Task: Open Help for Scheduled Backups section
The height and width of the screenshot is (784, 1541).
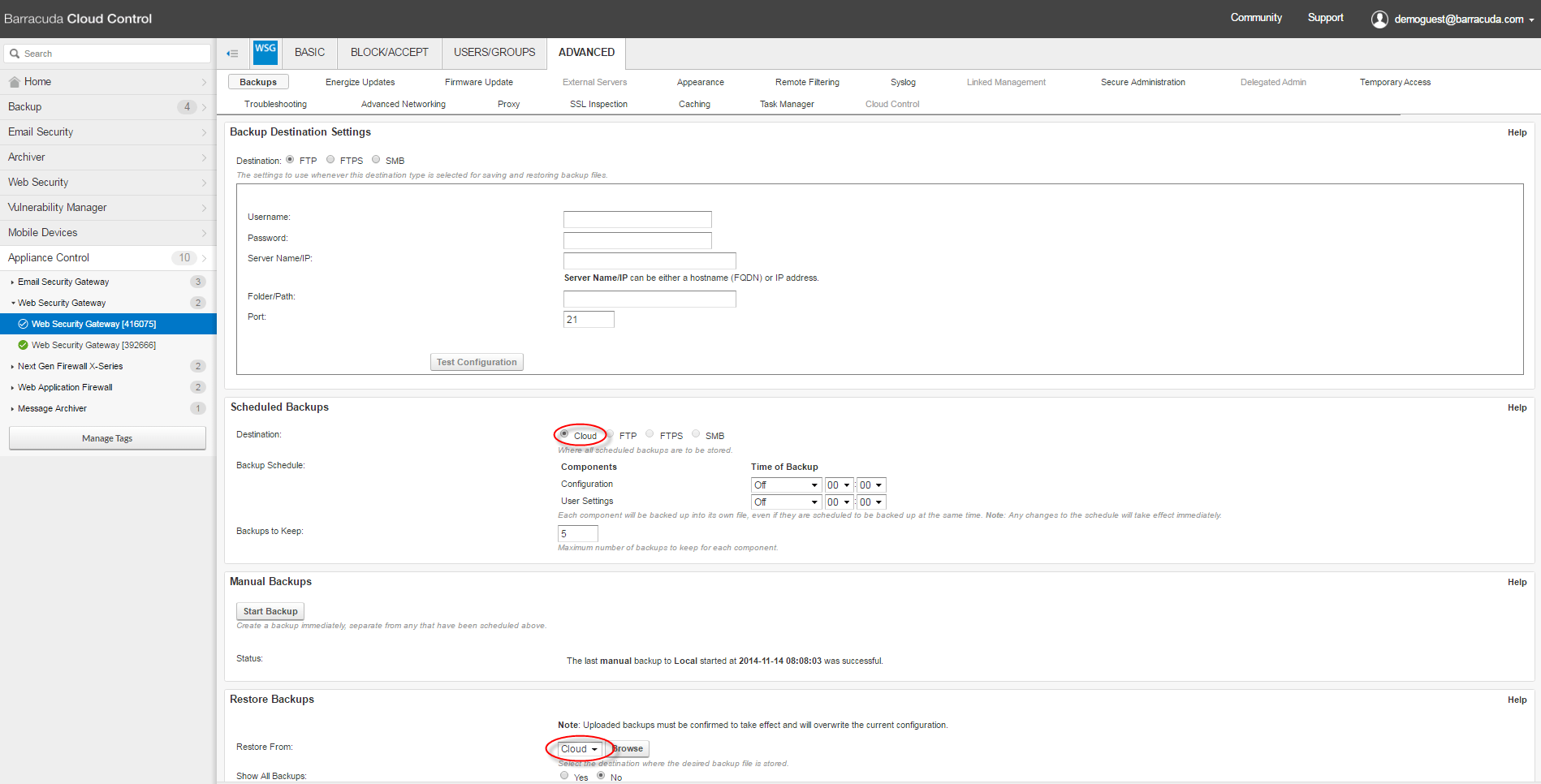Action: coord(1517,407)
